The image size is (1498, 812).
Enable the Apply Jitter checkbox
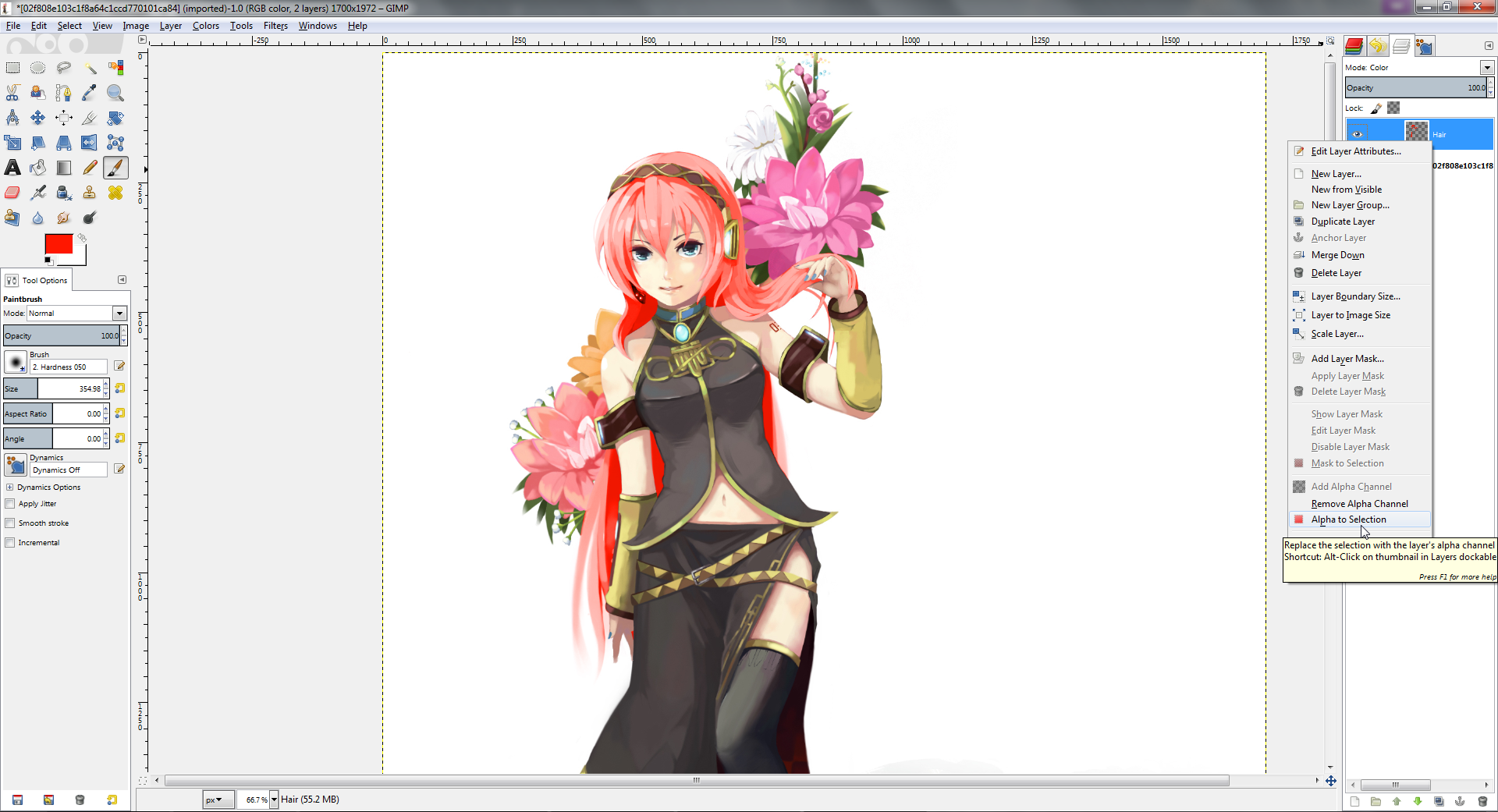pyautogui.click(x=10, y=504)
